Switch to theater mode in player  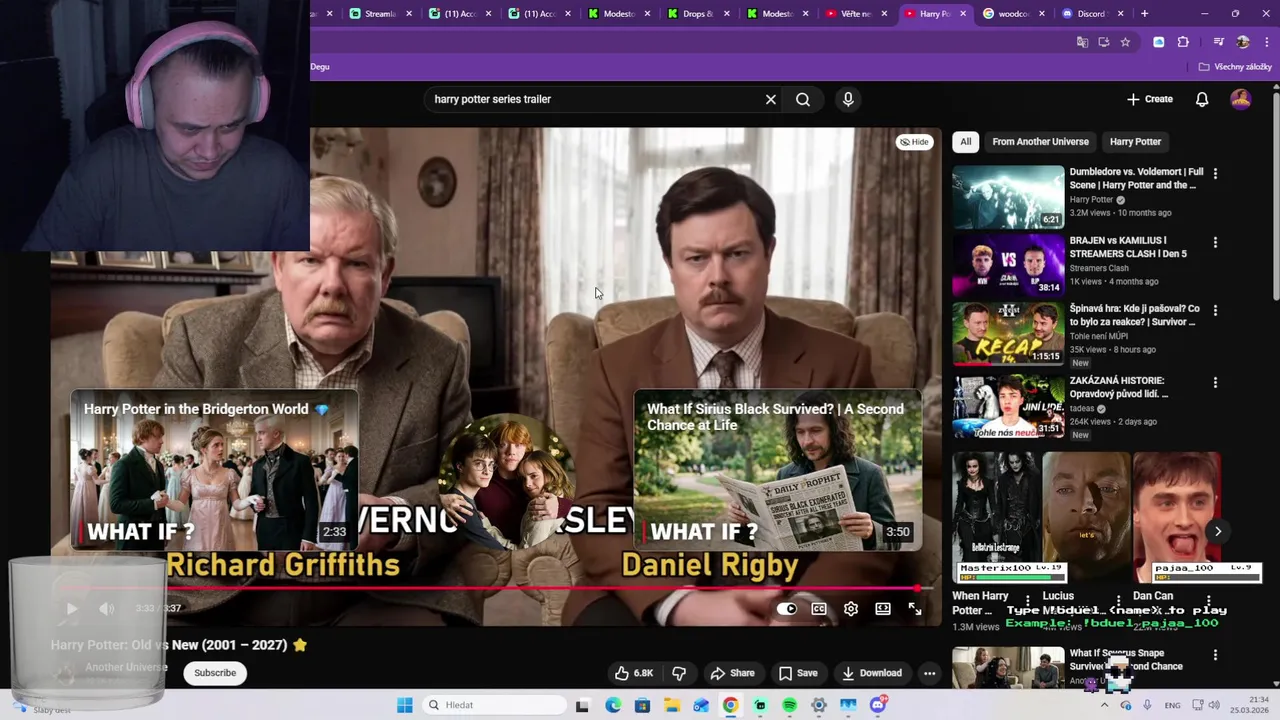tap(883, 608)
